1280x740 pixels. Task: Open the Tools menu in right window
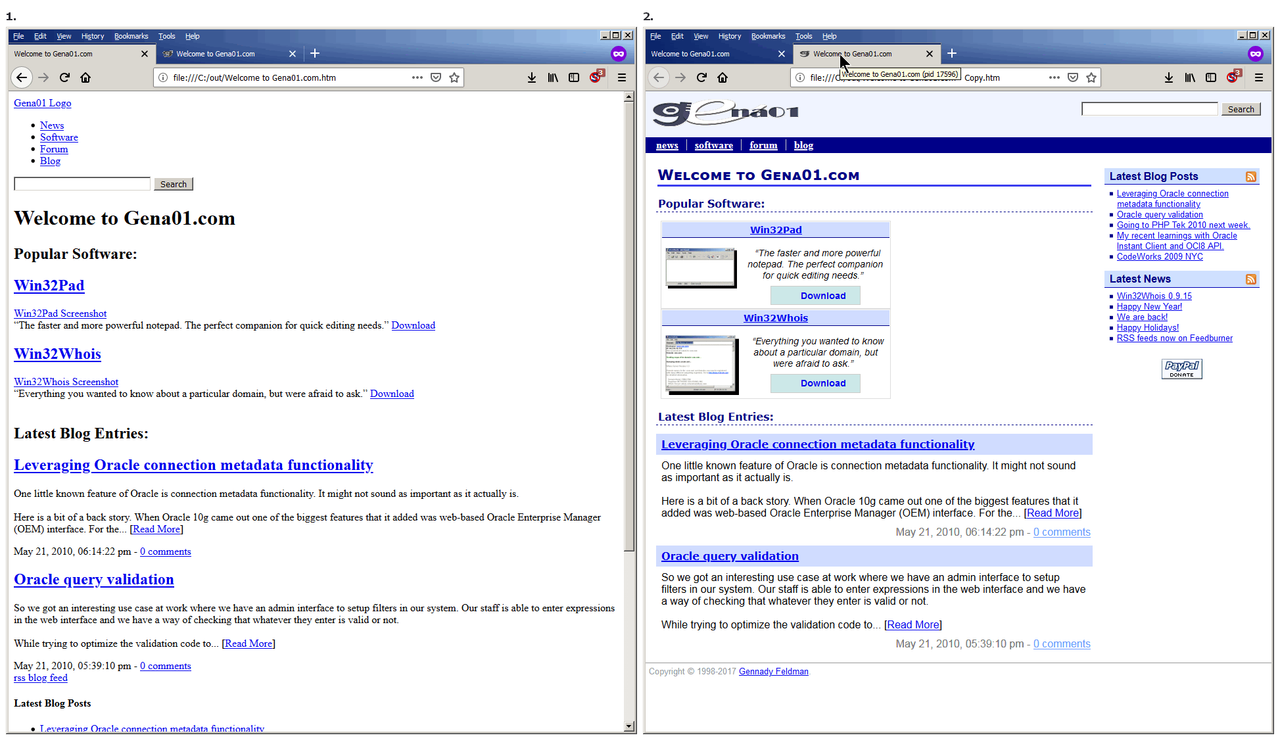pyautogui.click(x=804, y=36)
